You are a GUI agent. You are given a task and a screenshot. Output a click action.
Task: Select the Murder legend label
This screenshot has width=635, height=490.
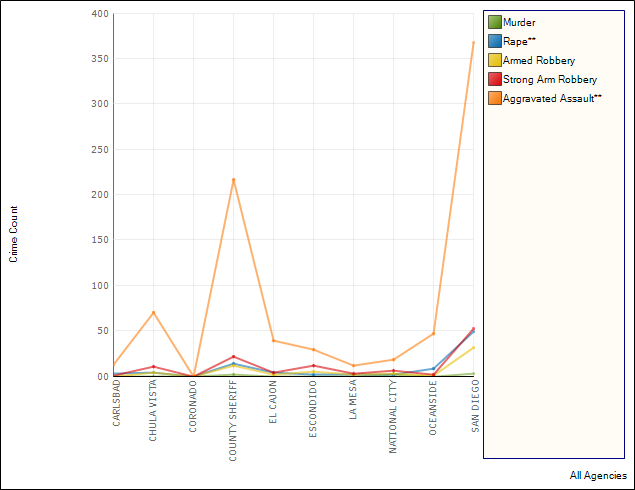coord(519,22)
